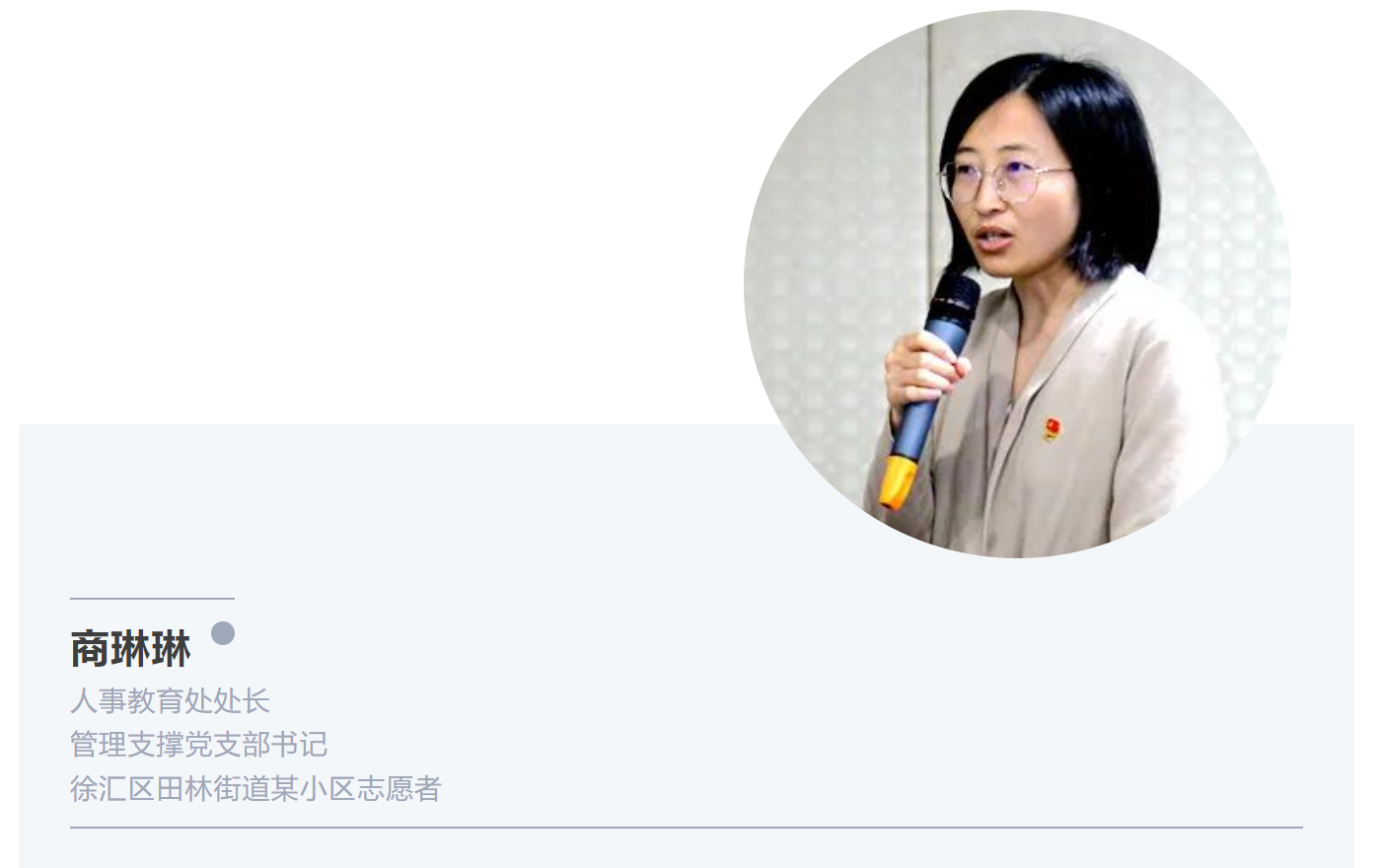Screen dimensions: 1382x868
Task: Click the red badge pin on the jacket
Action: (x=1053, y=429)
